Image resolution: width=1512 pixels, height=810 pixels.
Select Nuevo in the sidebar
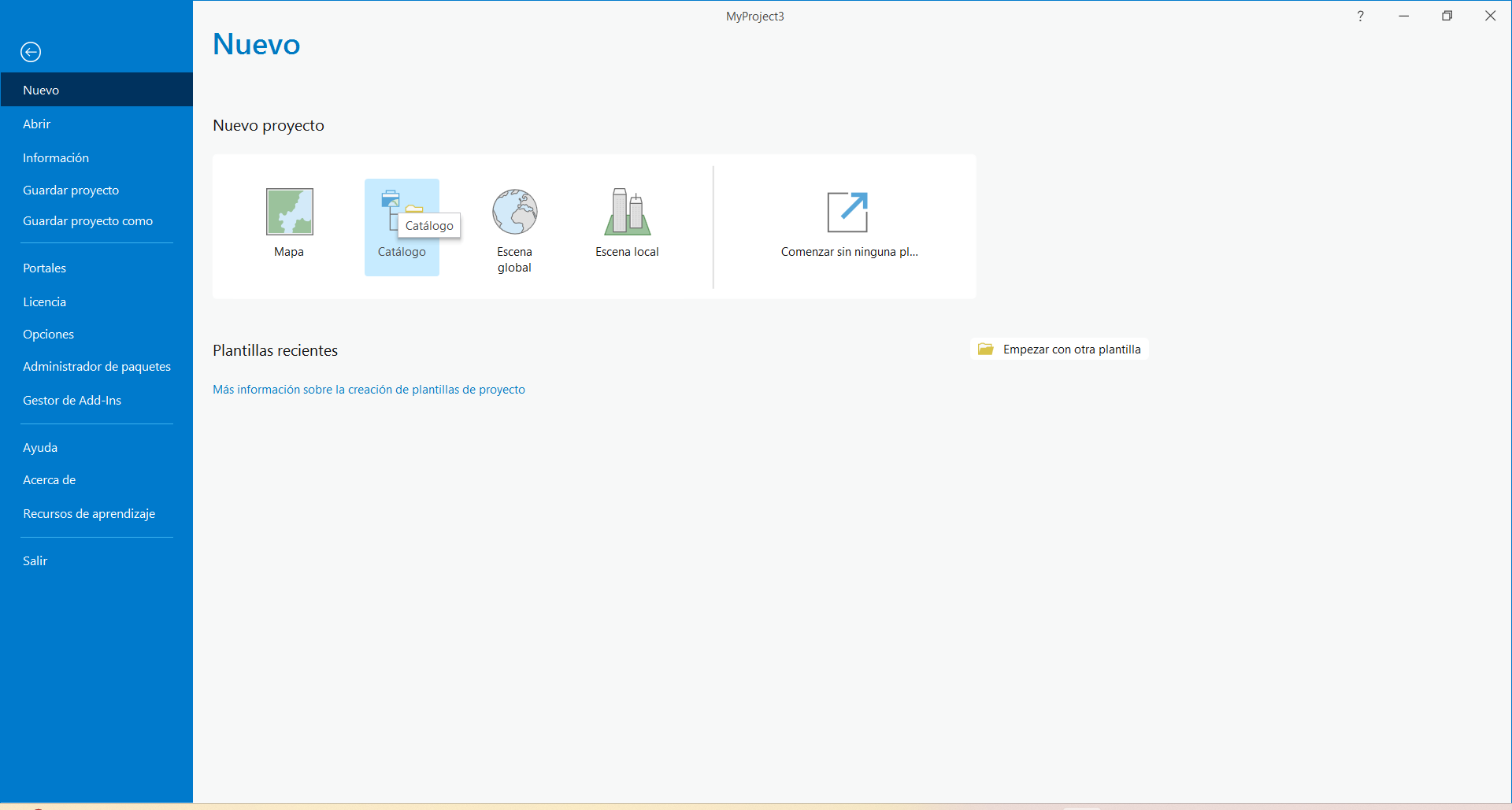[41, 90]
